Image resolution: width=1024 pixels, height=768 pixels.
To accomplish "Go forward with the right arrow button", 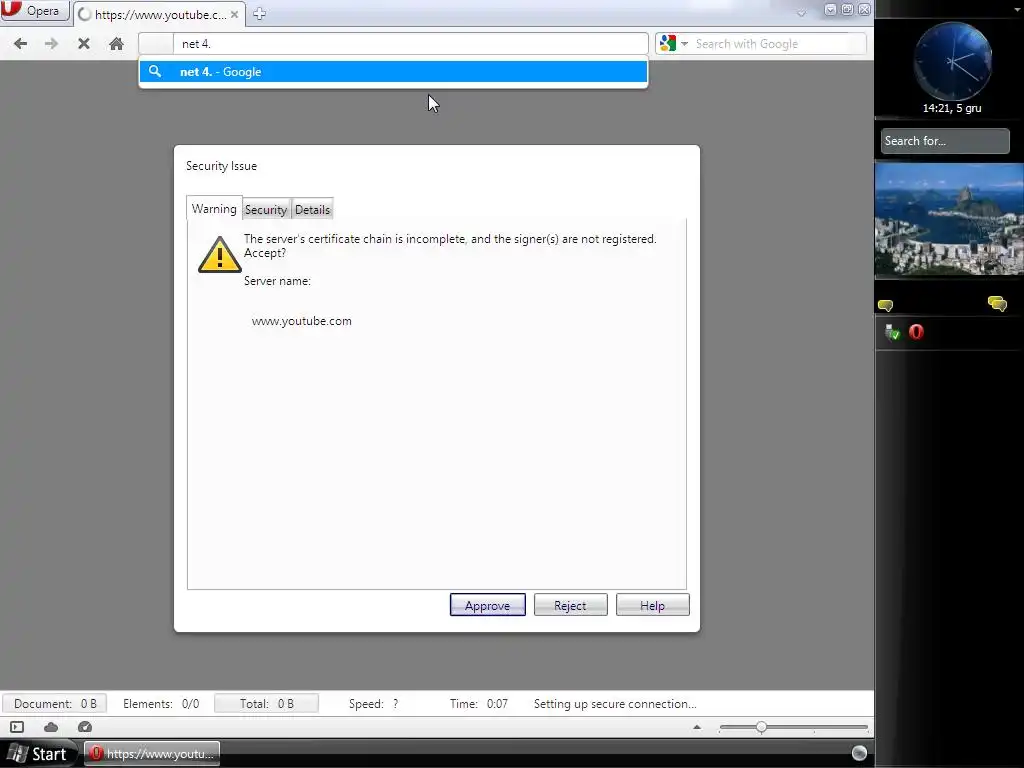I will click(x=51, y=44).
